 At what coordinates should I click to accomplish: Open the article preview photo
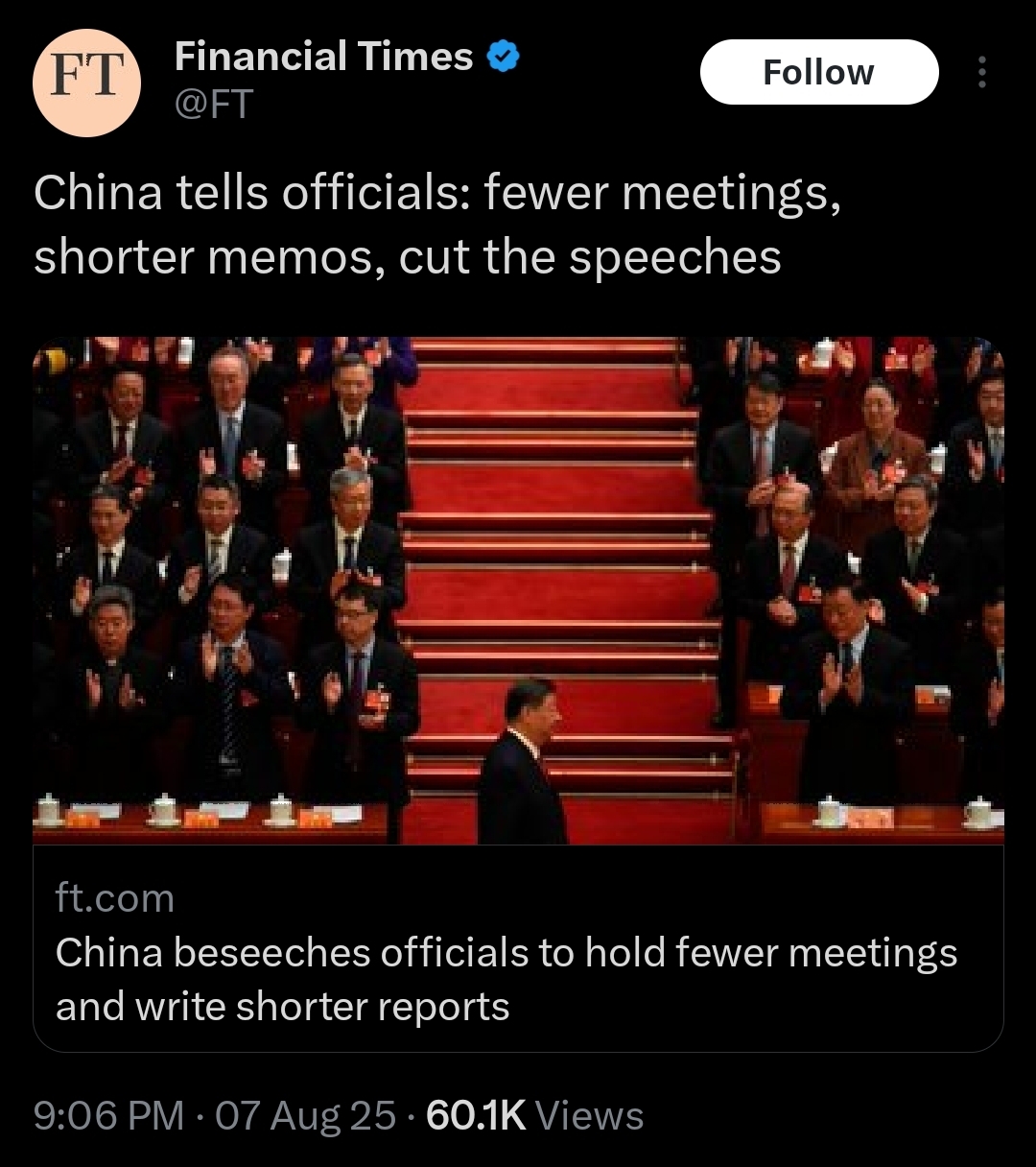click(x=518, y=590)
